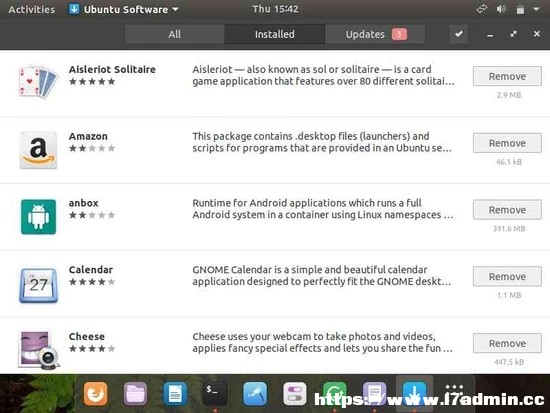Remove Aisleriot Solitaire
The height and width of the screenshot is (413, 550).
tap(507, 76)
